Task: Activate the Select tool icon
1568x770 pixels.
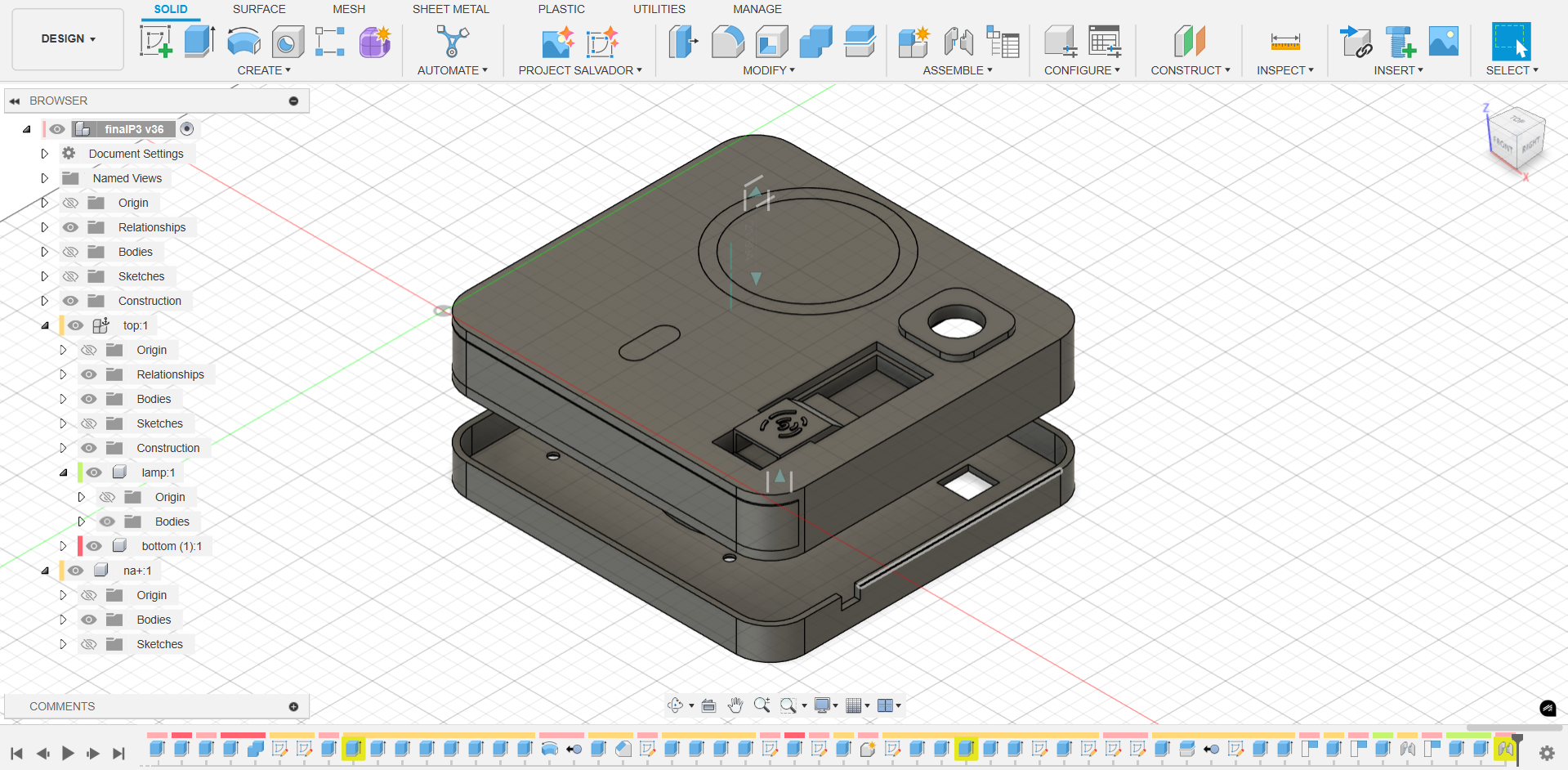Action: (x=1511, y=42)
